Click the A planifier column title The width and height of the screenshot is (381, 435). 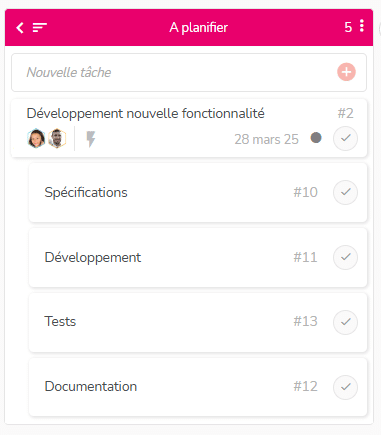[x=199, y=27]
